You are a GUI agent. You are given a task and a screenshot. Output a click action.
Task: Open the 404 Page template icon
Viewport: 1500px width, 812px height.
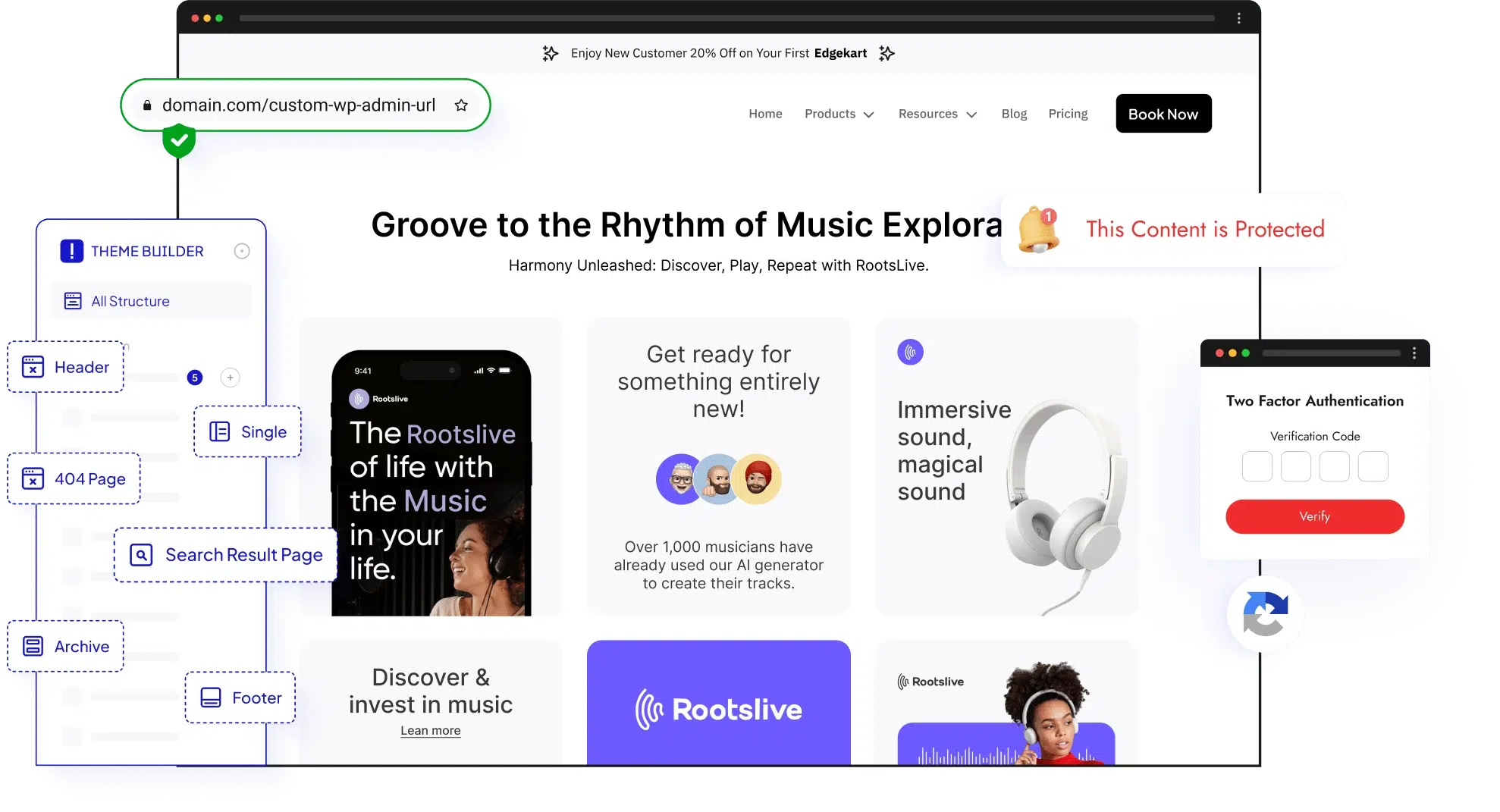pyautogui.click(x=33, y=478)
